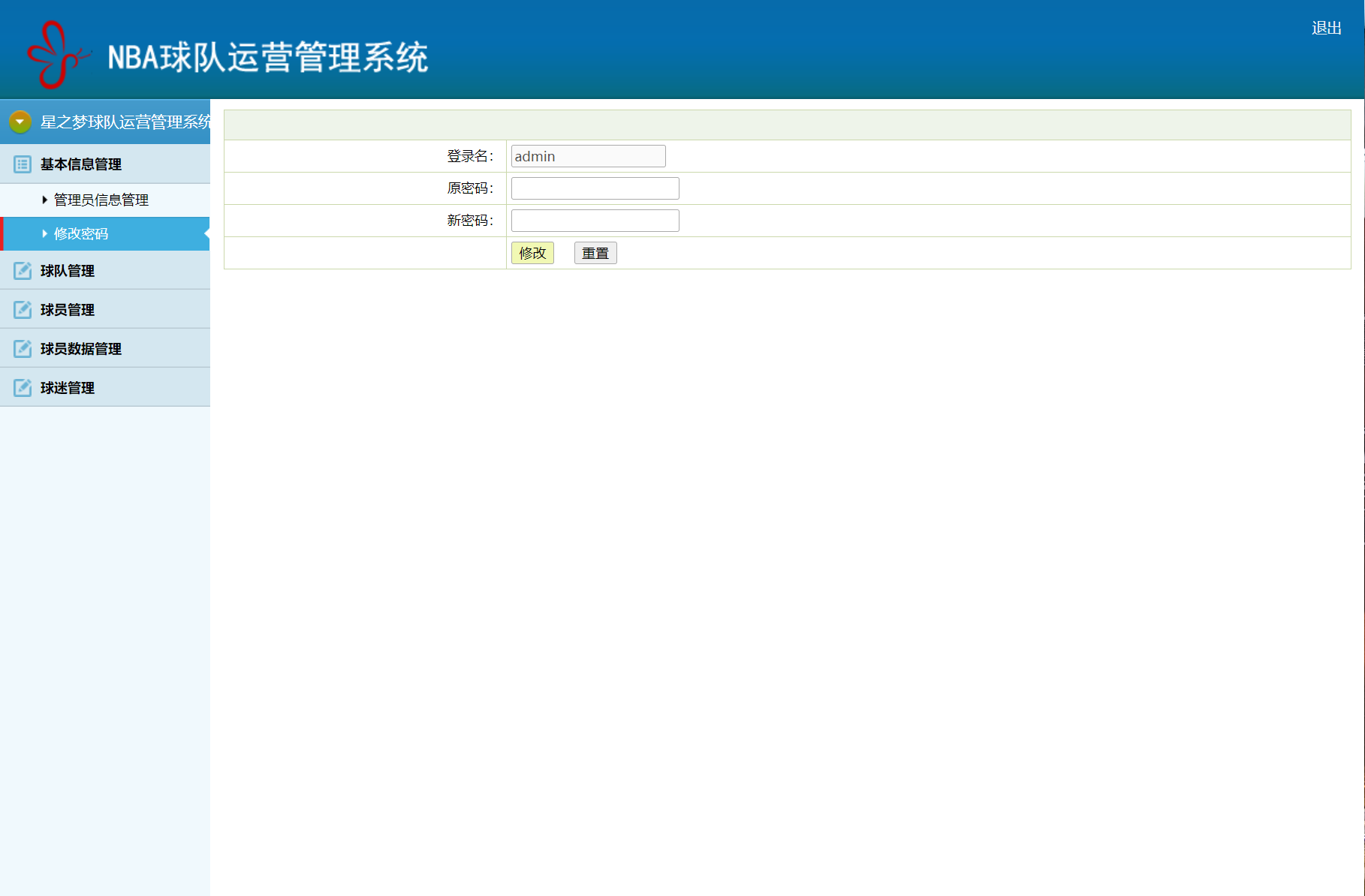This screenshot has width=1365, height=896.
Task: Open 基本信息管理 menu section
Action: [x=80, y=164]
